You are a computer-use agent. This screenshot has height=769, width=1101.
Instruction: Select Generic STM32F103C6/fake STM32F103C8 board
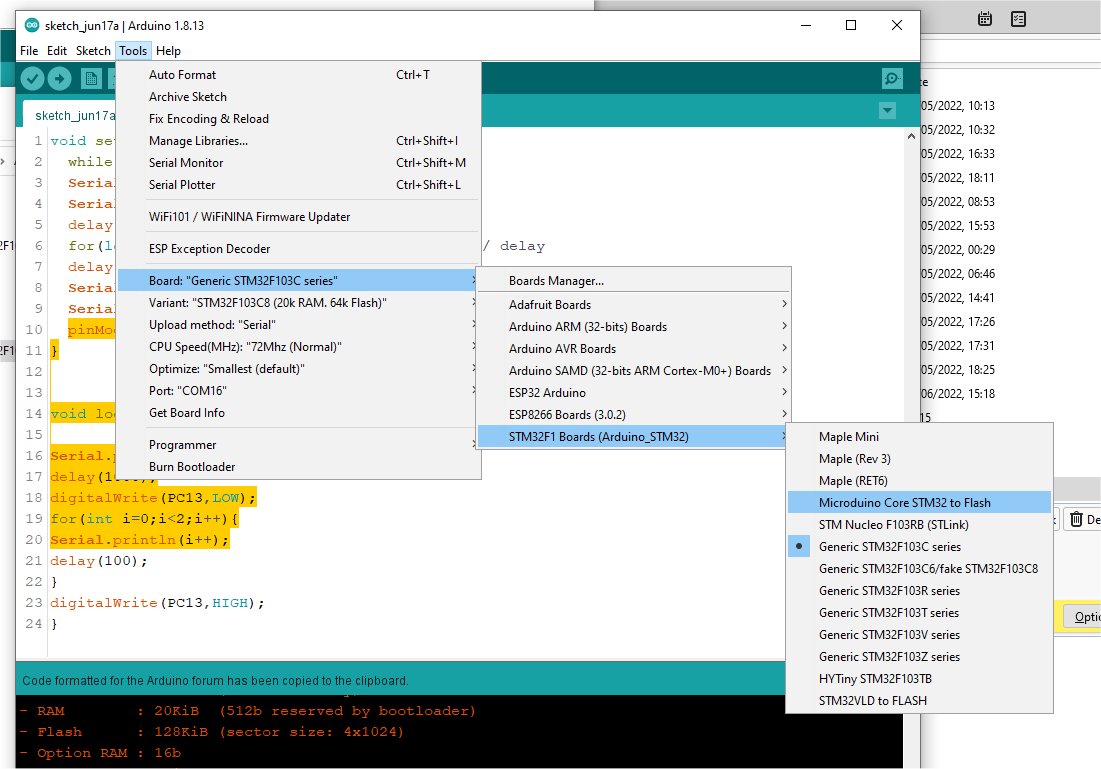[919, 569]
